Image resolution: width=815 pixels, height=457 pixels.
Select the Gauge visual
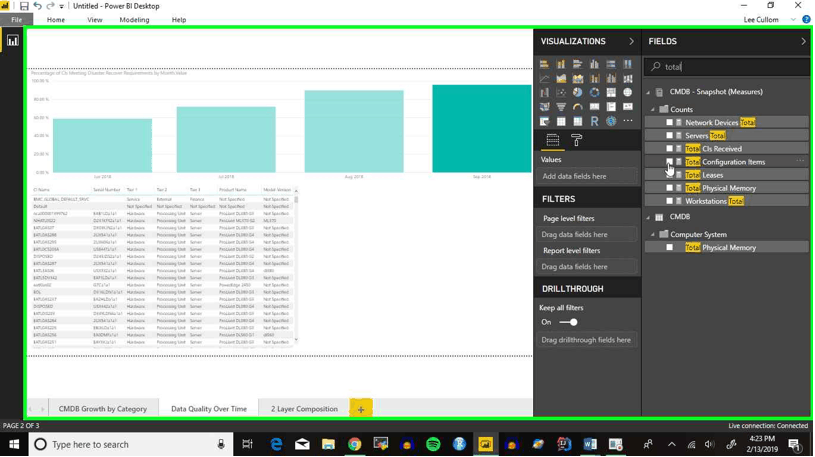click(577, 107)
